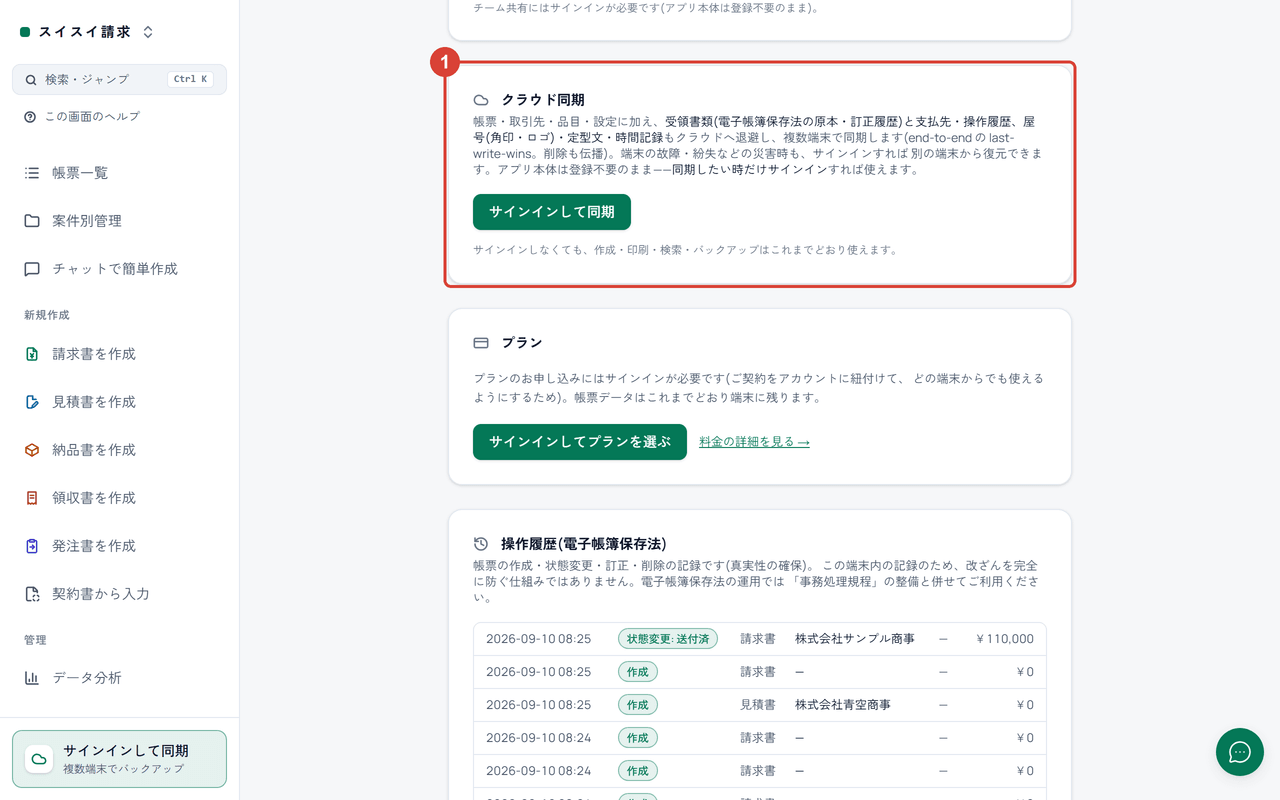The image size is (1280, 800).
Task: Click the 領収書を作成 receipt icon
Action: tap(32, 498)
